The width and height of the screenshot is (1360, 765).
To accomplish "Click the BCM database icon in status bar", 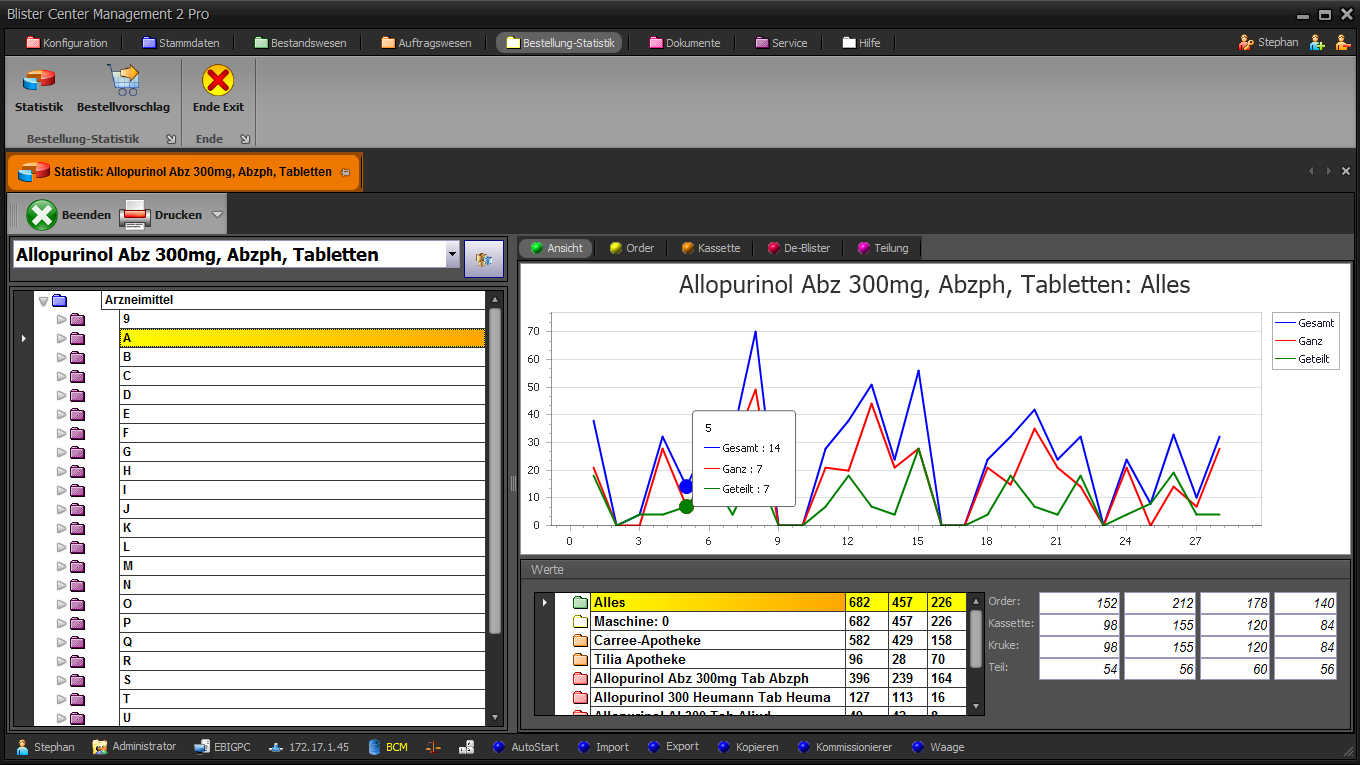I will (x=375, y=747).
